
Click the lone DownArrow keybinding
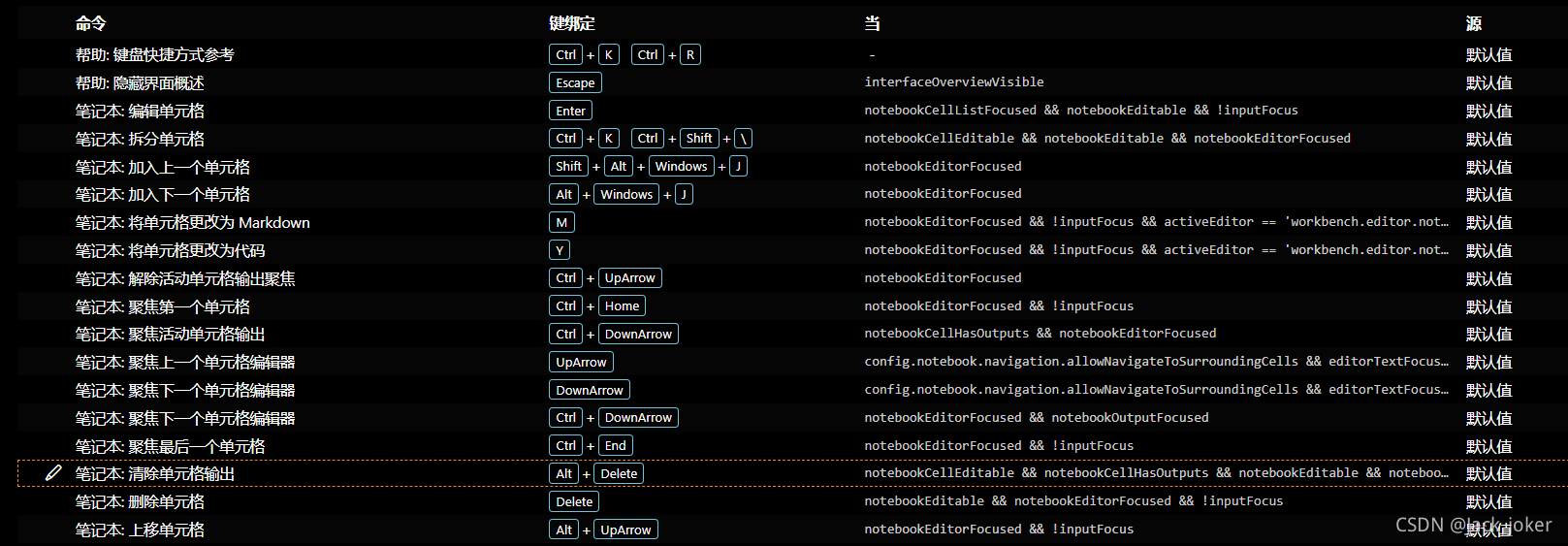click(x=590, y=391)
